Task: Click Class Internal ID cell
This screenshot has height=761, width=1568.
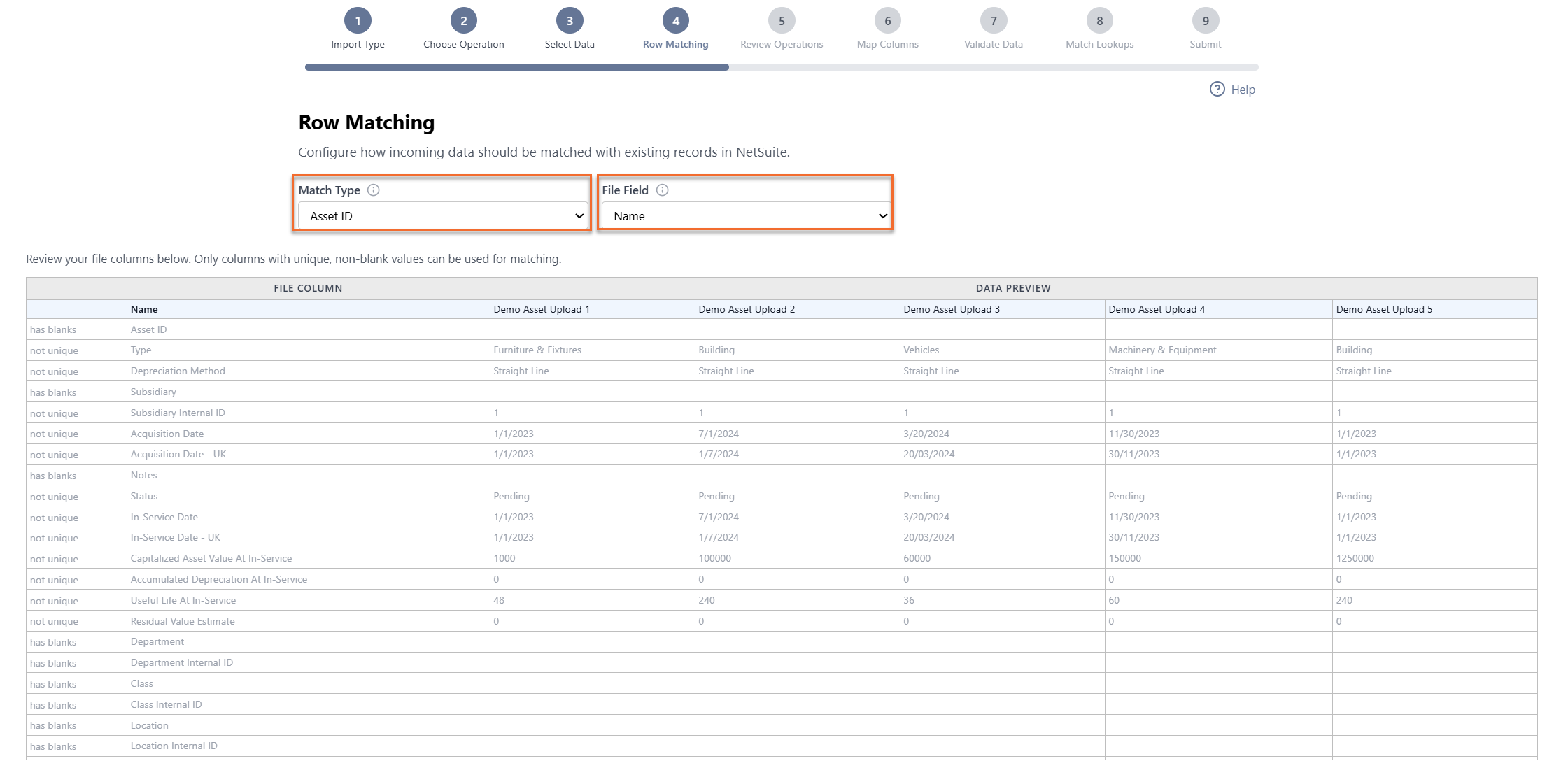Action: tap(308, 704)
